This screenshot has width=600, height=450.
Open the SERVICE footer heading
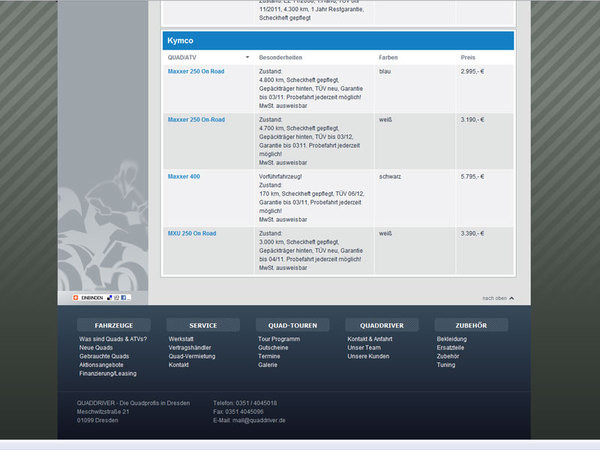(203, 325)
